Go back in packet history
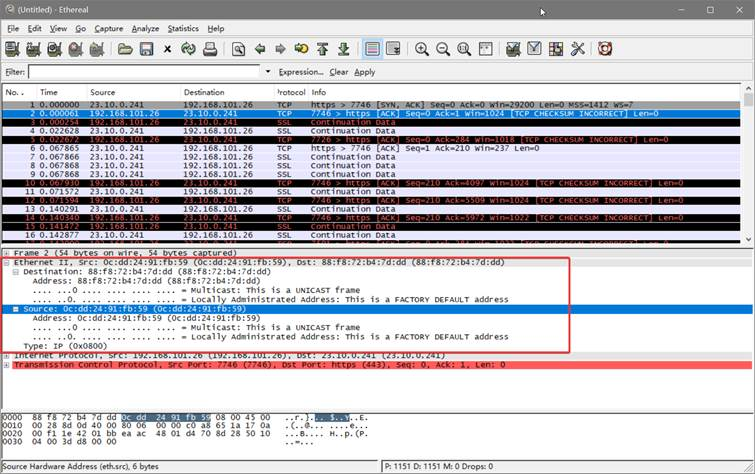Image resolution: width=755 pixels, height=474 pixels. tap(260, 49)
